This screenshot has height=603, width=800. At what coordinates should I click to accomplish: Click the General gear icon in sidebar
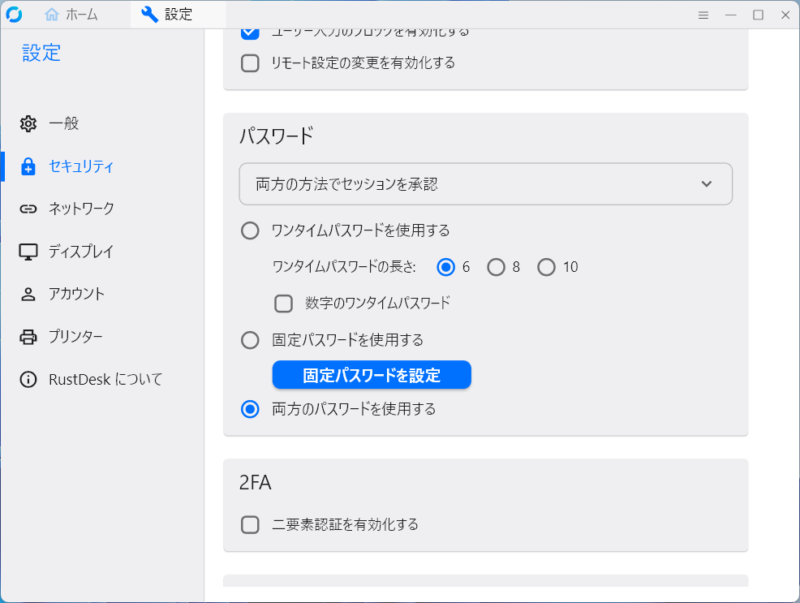(28, 124)
